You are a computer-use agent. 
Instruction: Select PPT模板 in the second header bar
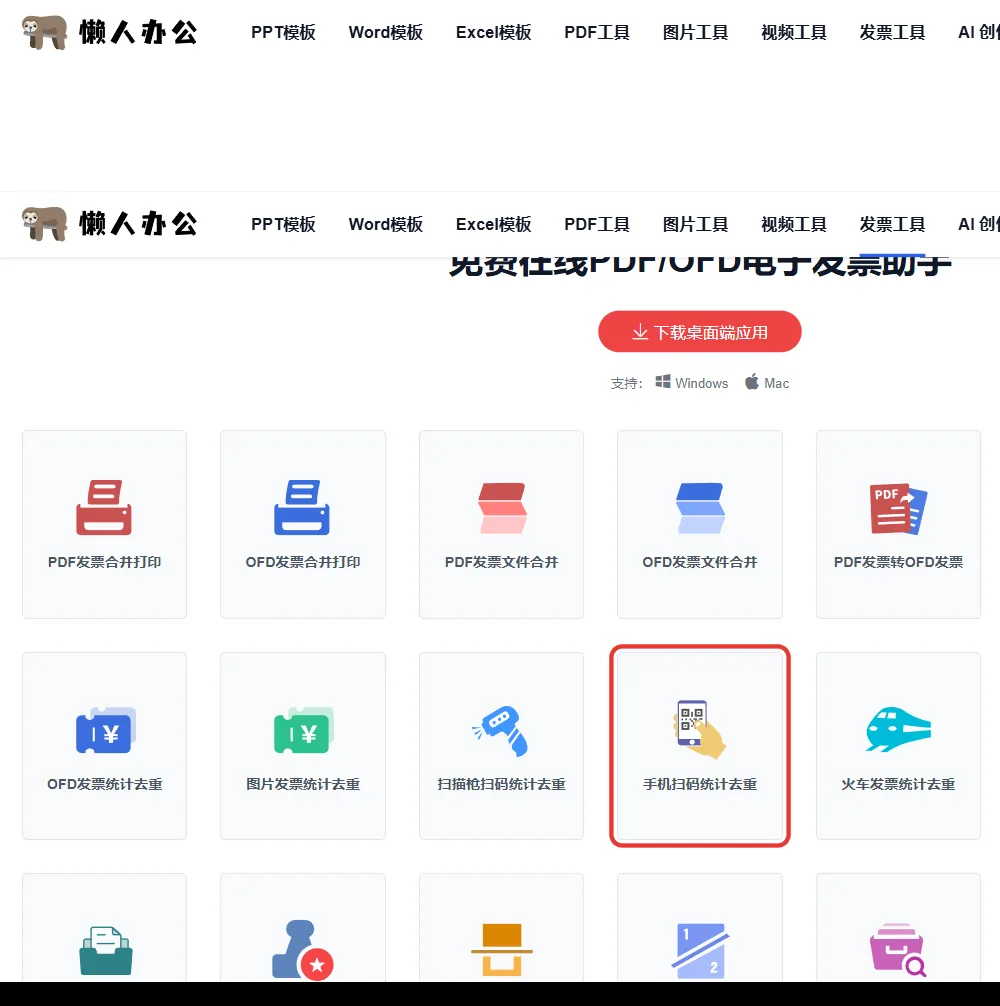(x=283, y=224)
